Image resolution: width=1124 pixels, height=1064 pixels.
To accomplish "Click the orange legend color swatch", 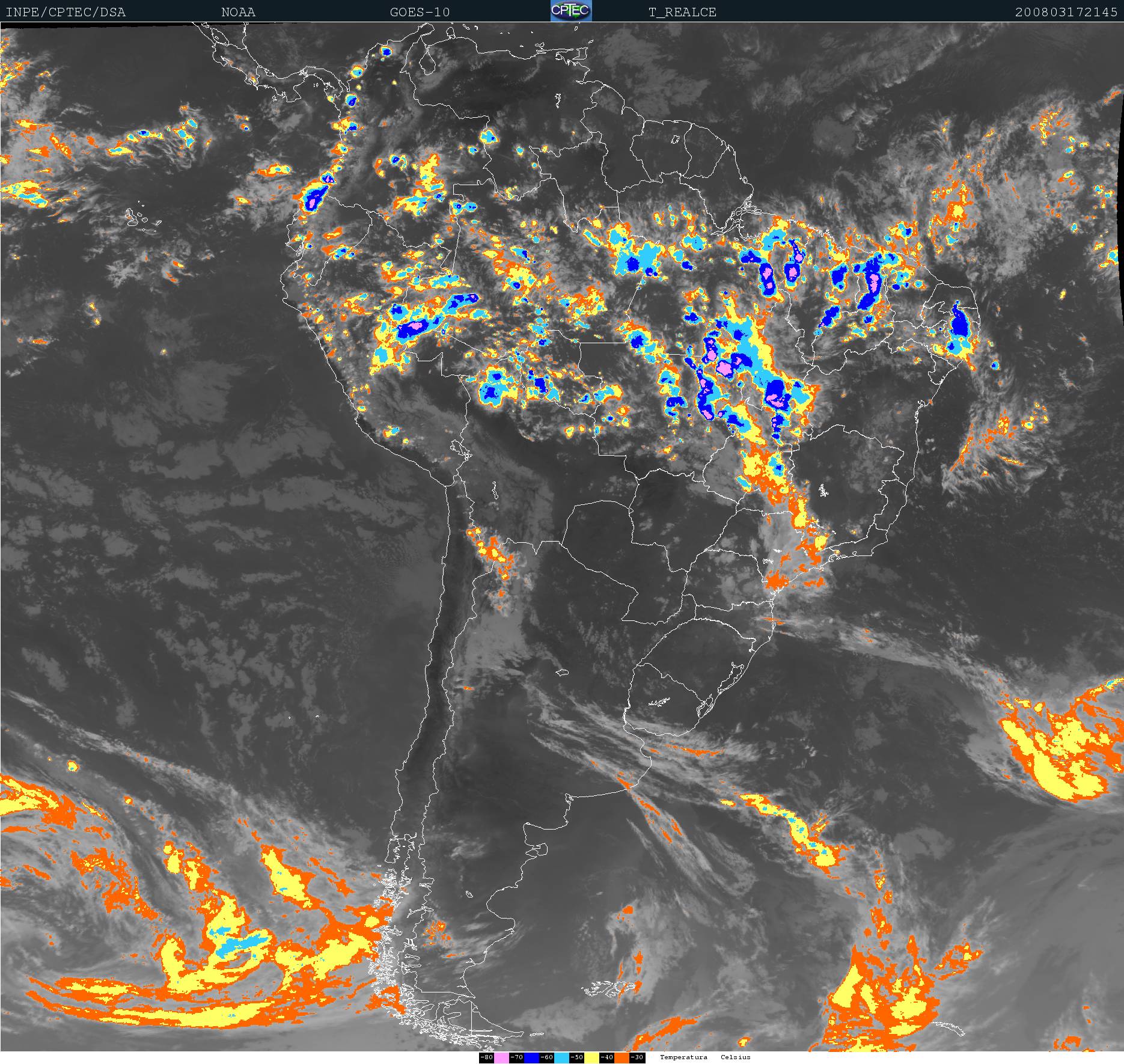I will [x=622, y=1057].
